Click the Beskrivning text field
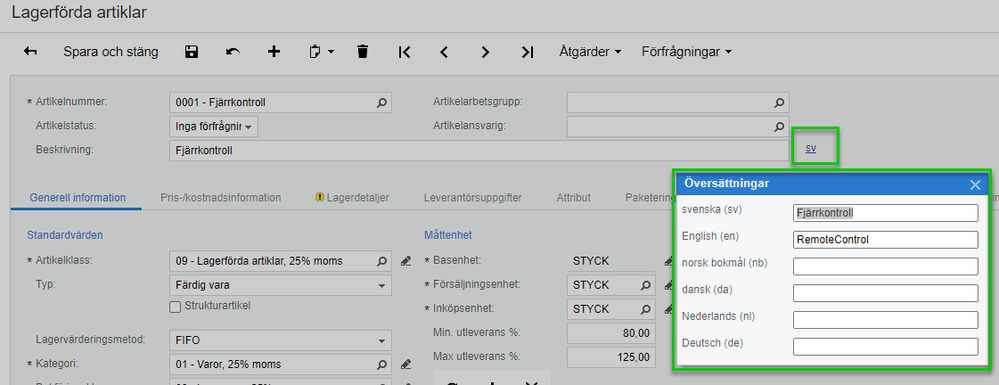Image resolution: width=999 pixels, height=385 pixels. (479, 150)
